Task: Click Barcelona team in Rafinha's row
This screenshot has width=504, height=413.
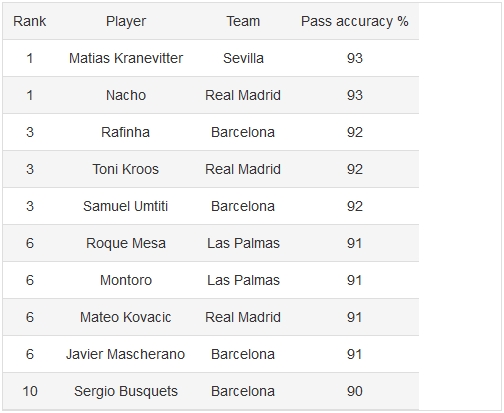Action: 243,132
